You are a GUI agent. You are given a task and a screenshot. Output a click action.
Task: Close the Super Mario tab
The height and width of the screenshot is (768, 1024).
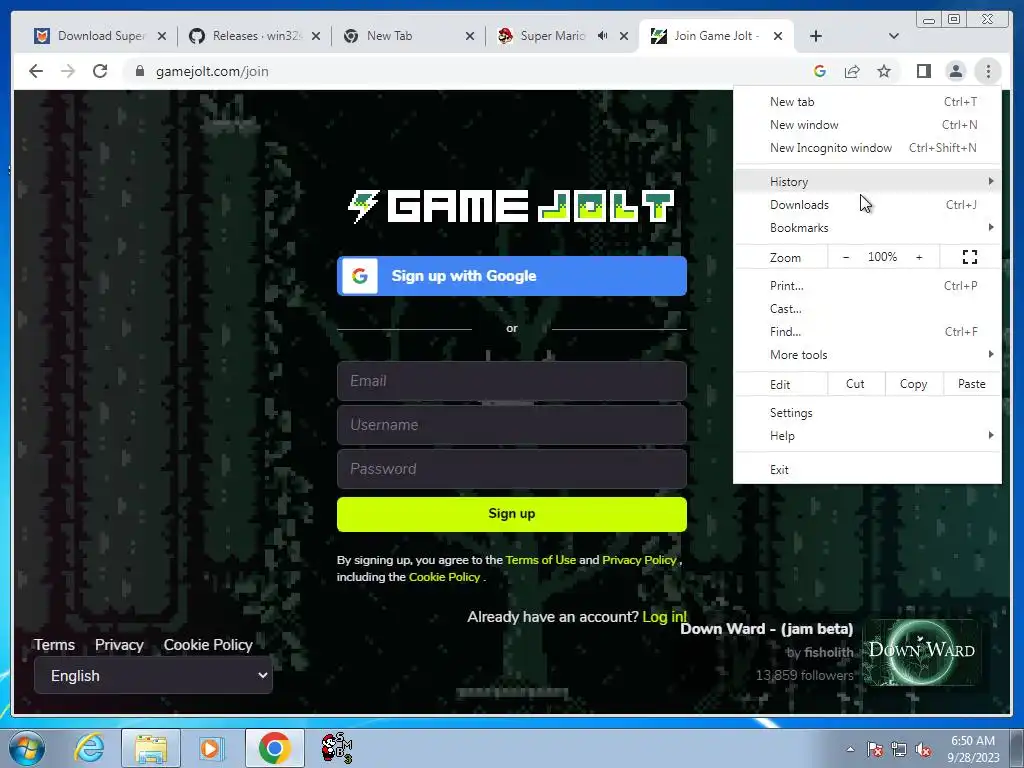pyautogui.click(x=624, y=36)
